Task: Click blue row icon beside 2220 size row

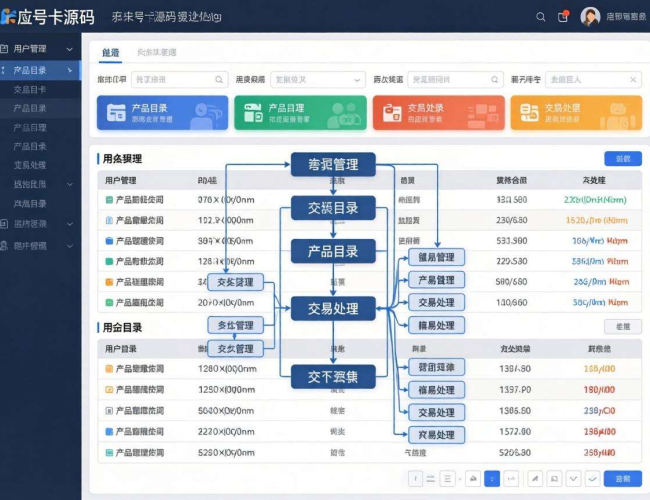Action: 109,432
